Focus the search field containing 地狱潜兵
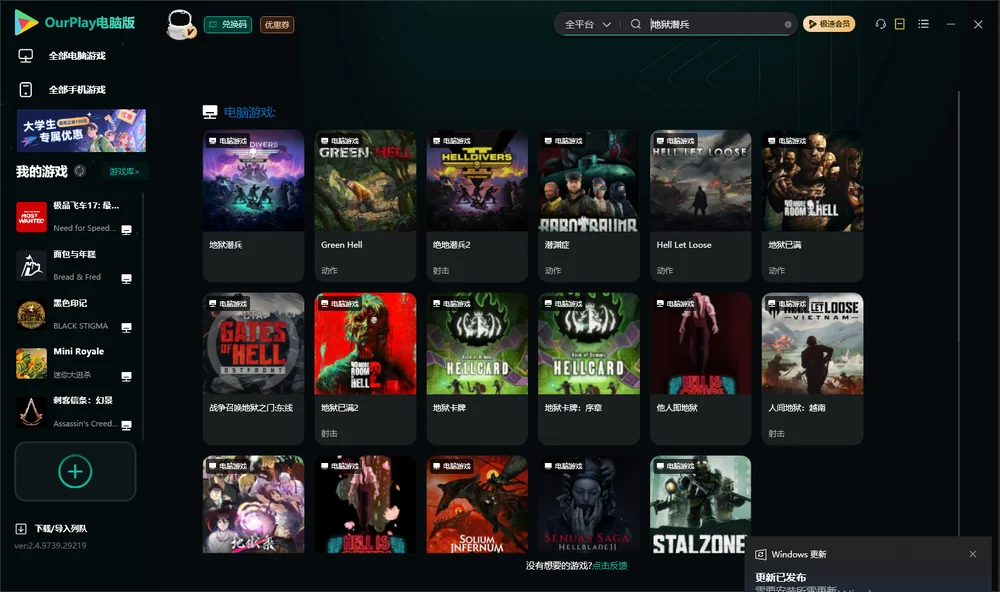This screenshot has width=1000, height=592. pyautogui.click(x=716, y=24)
